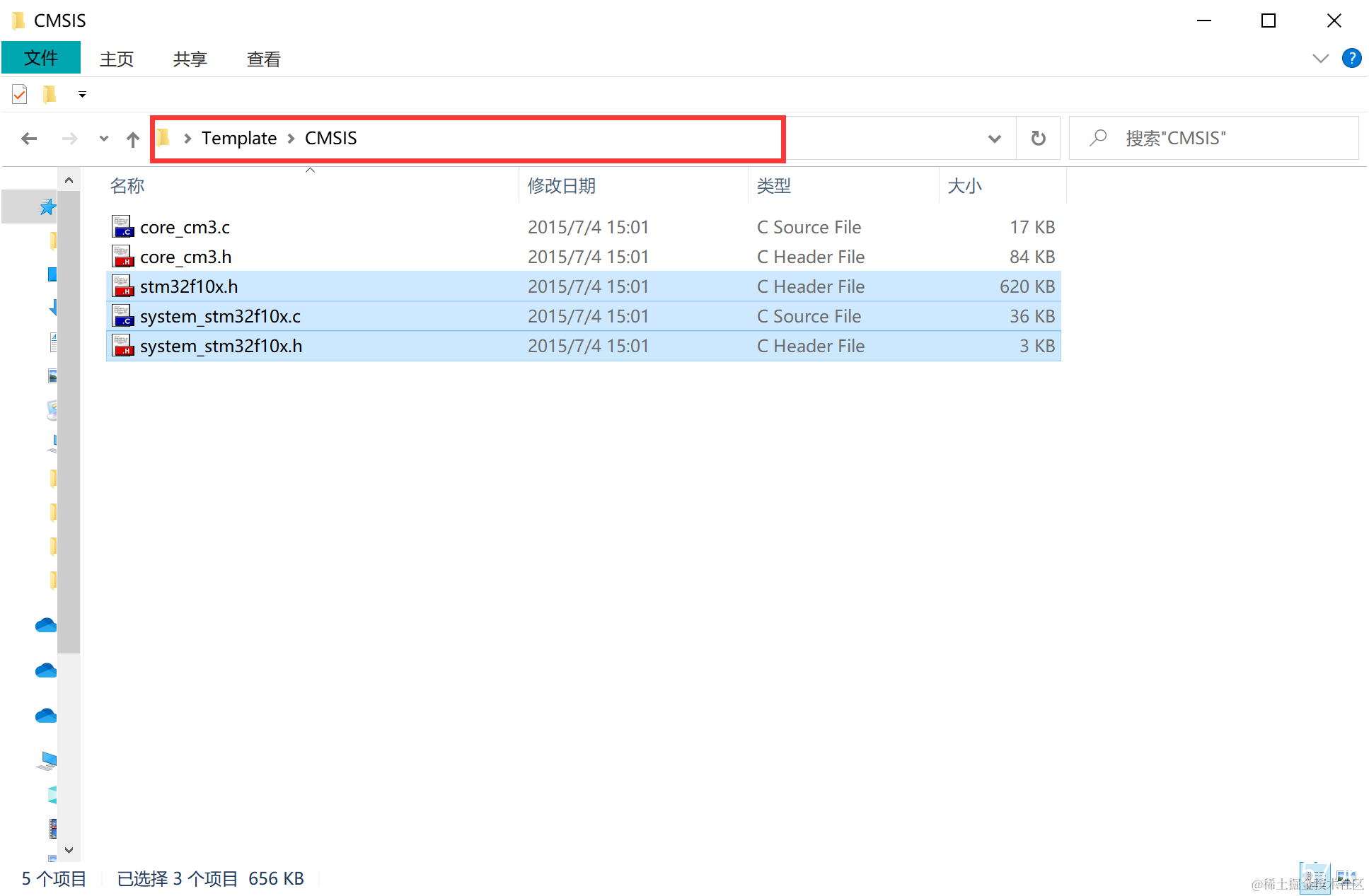Expand the address bar history dropdown
This screenshot has height=896, width=1369.
(x=994, y=139)
